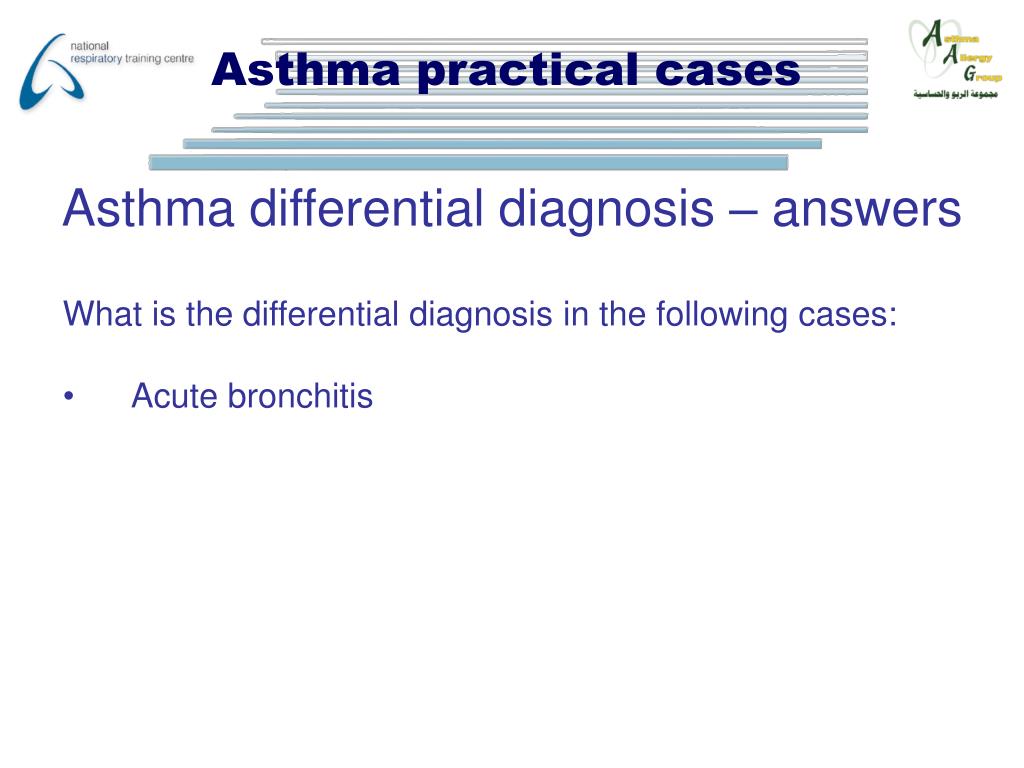Click the widest blue bar under the banner
The height and width of the screenshot is (768, 1024).
468,163
